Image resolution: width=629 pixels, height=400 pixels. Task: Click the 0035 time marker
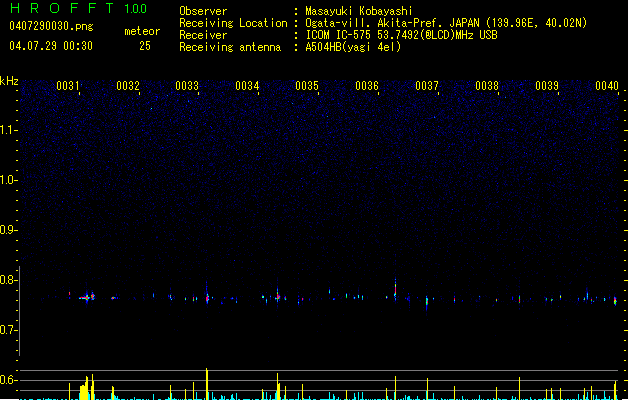[x=307, y=85]
